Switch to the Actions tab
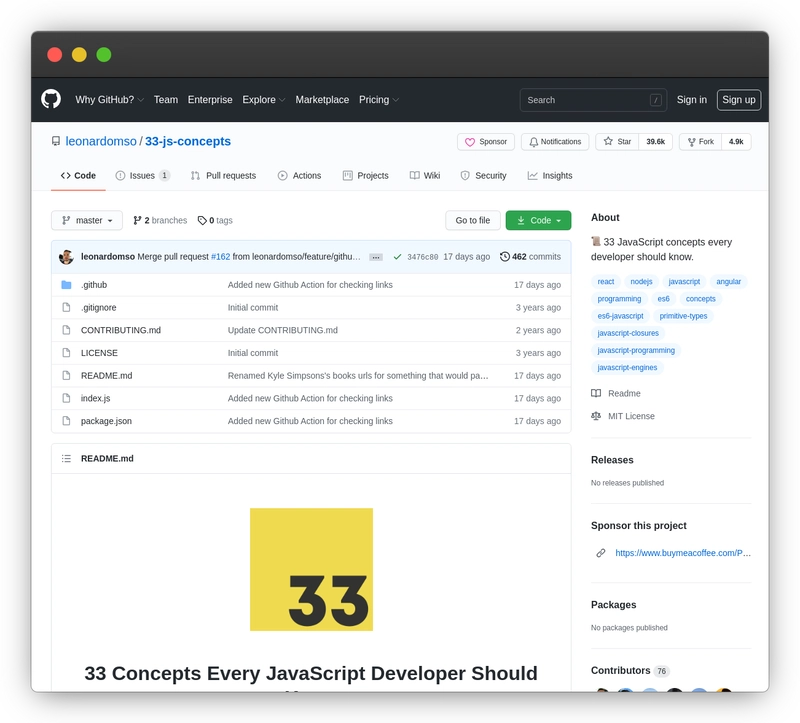 point(299,176)
